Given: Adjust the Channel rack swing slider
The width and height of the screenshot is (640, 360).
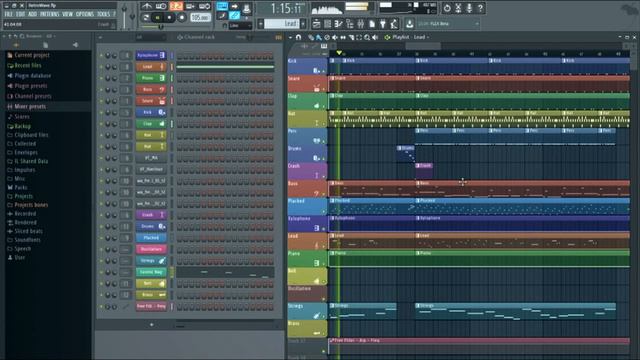Looking at the screenshot, I should [250, 37].
